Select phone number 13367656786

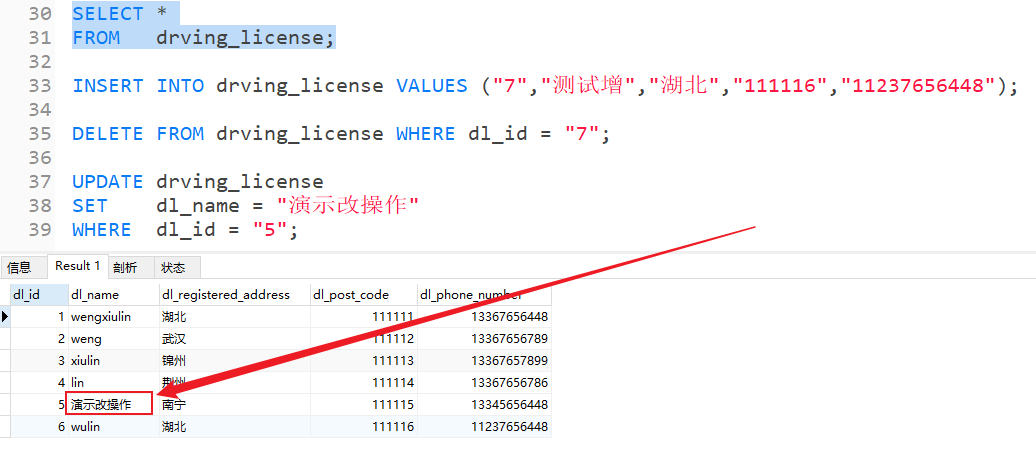pyautogui.click(x=484, y=383)
